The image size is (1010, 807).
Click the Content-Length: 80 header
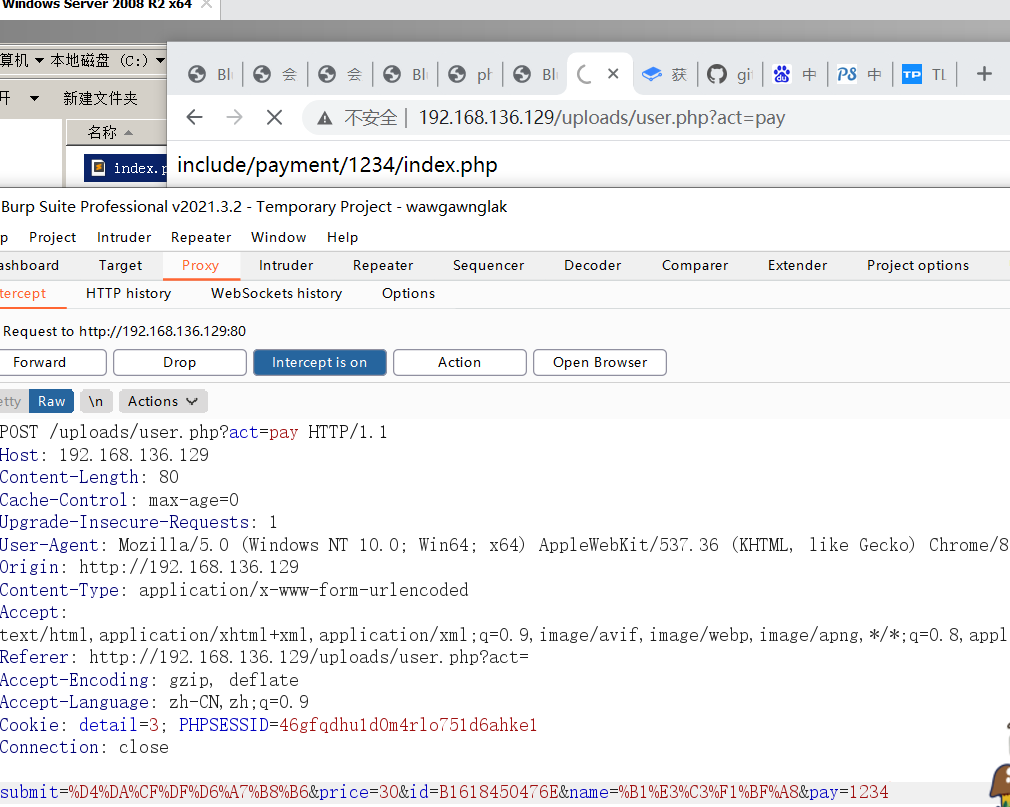90,477
